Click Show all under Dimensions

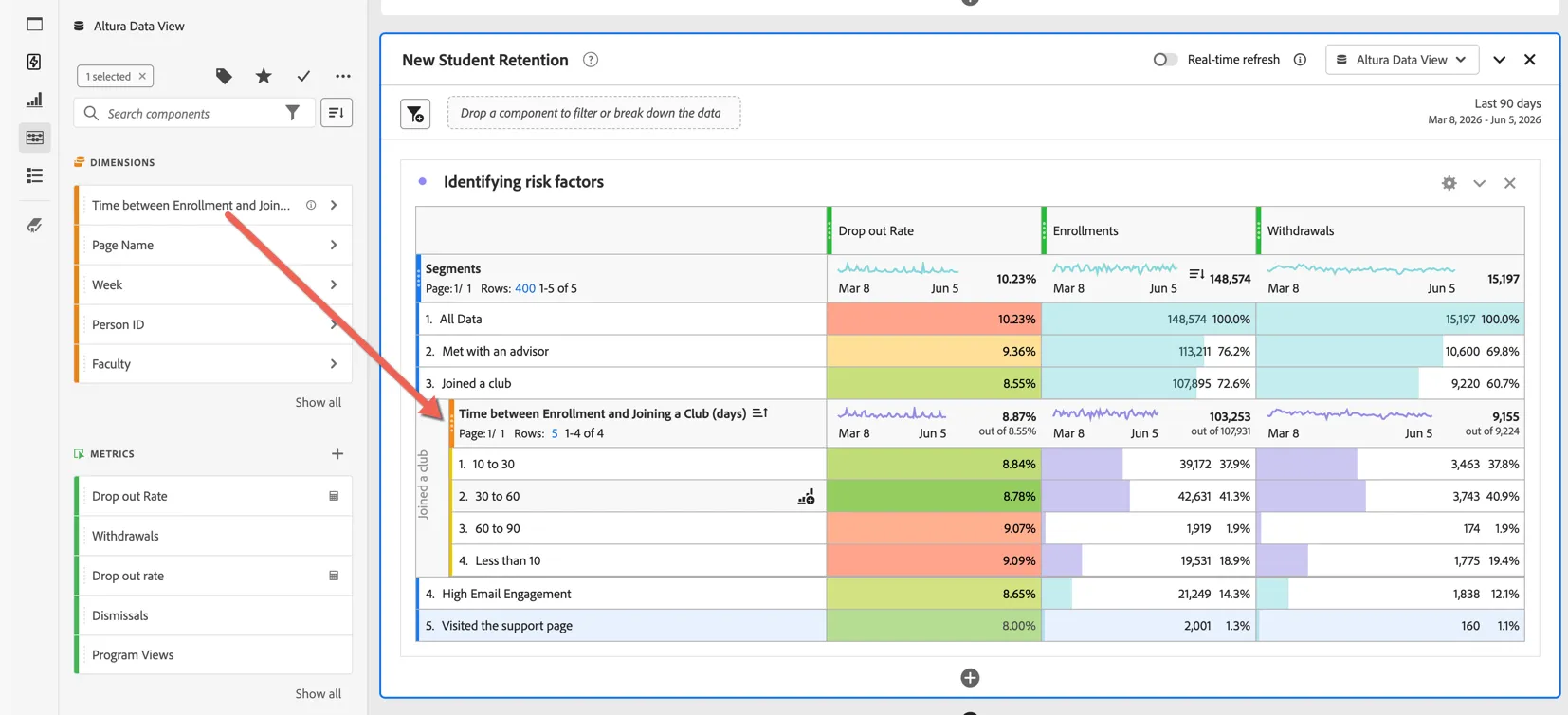pos(318,402)
